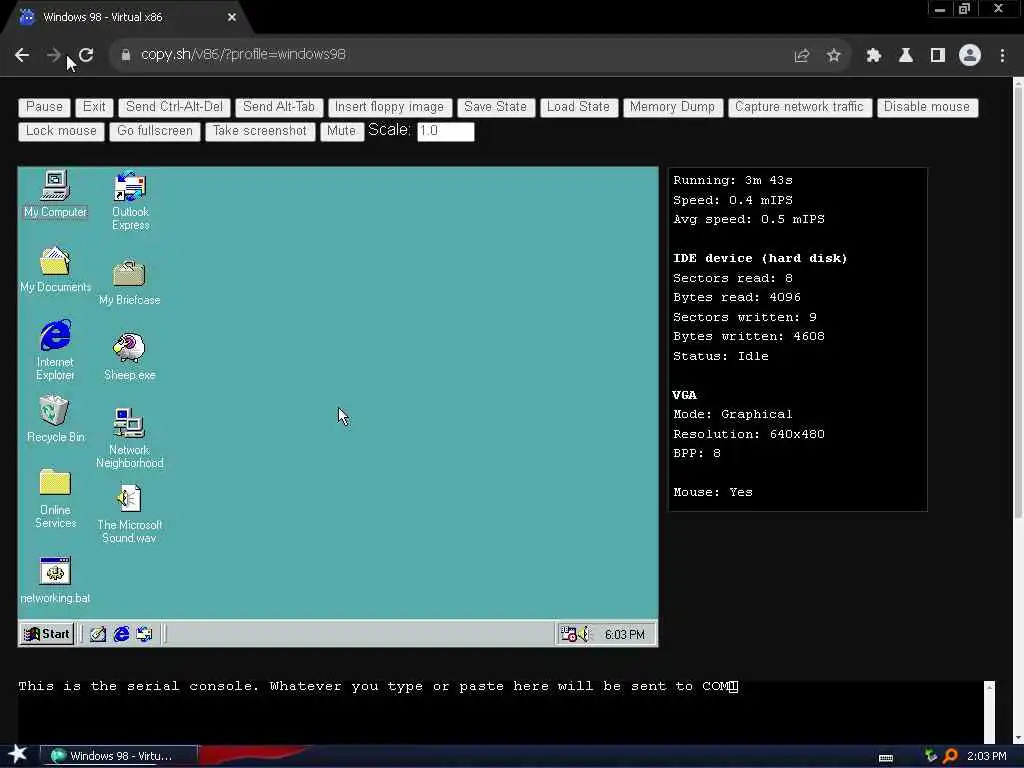The image size is (1024, 768).
Task: Open browser extensions puzzle icon
Action: coord(874,56)
